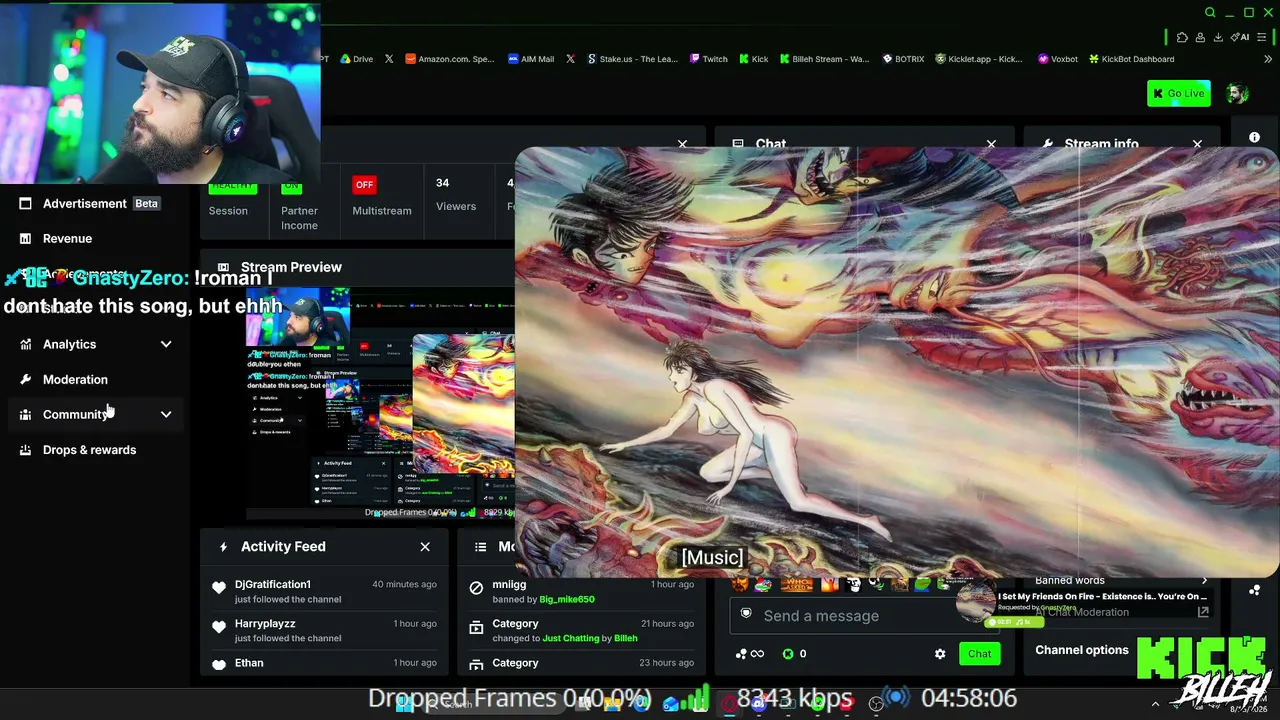The height and width of the screenshot is (720, 1280).
Task: Open the BOTRIX bookmark
Action: pos(903,59)
